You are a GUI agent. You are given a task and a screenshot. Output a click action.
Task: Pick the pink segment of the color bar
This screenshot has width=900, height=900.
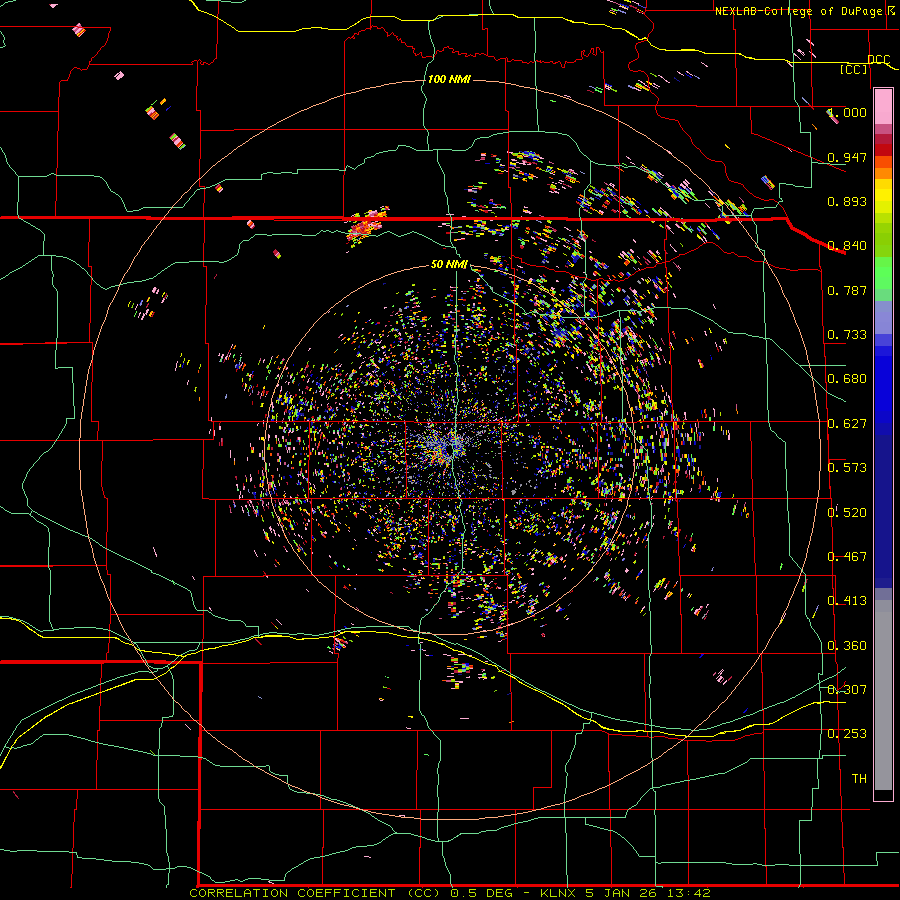[883, 106]
